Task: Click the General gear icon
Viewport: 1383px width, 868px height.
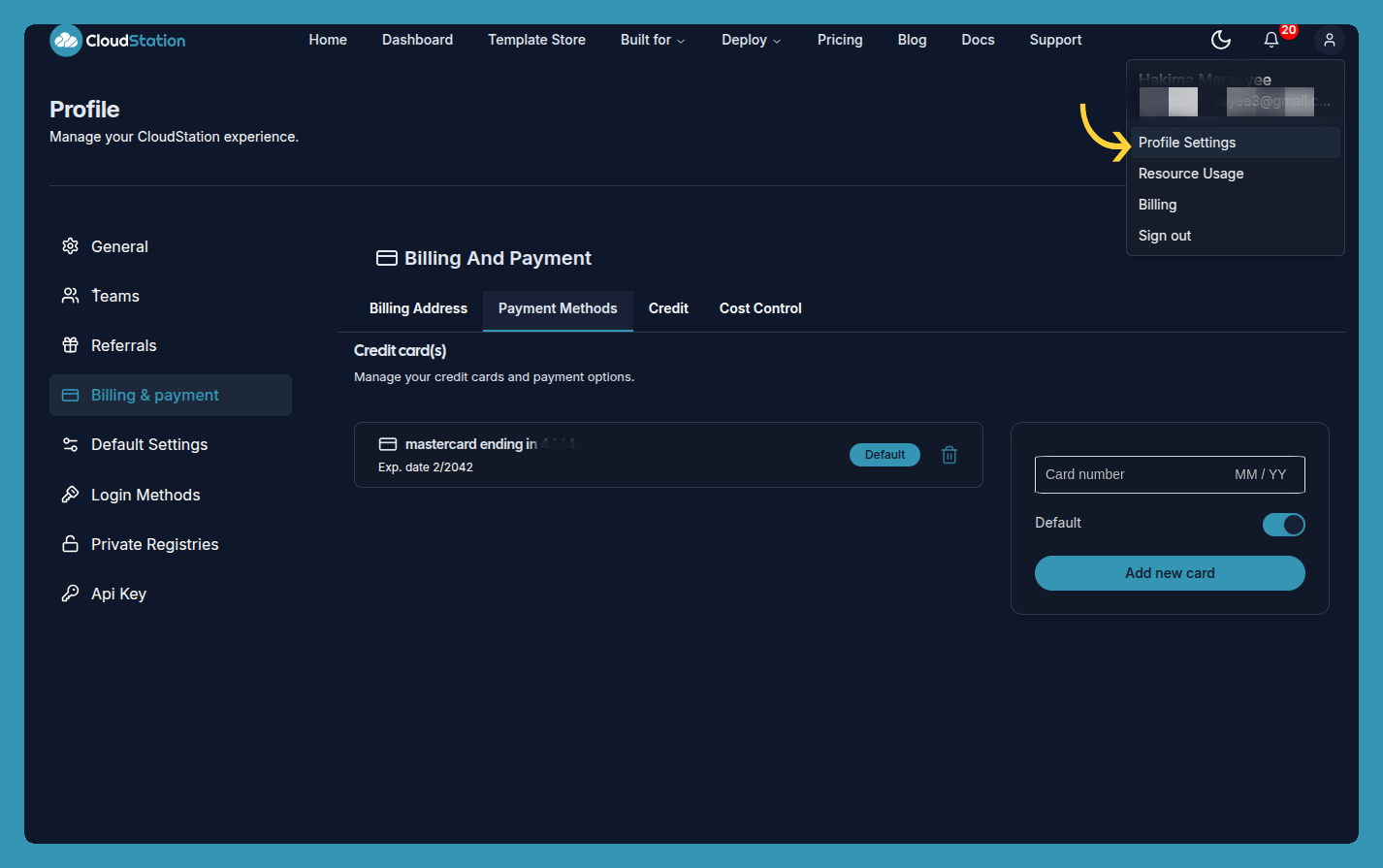Action: tap(70, 246)
